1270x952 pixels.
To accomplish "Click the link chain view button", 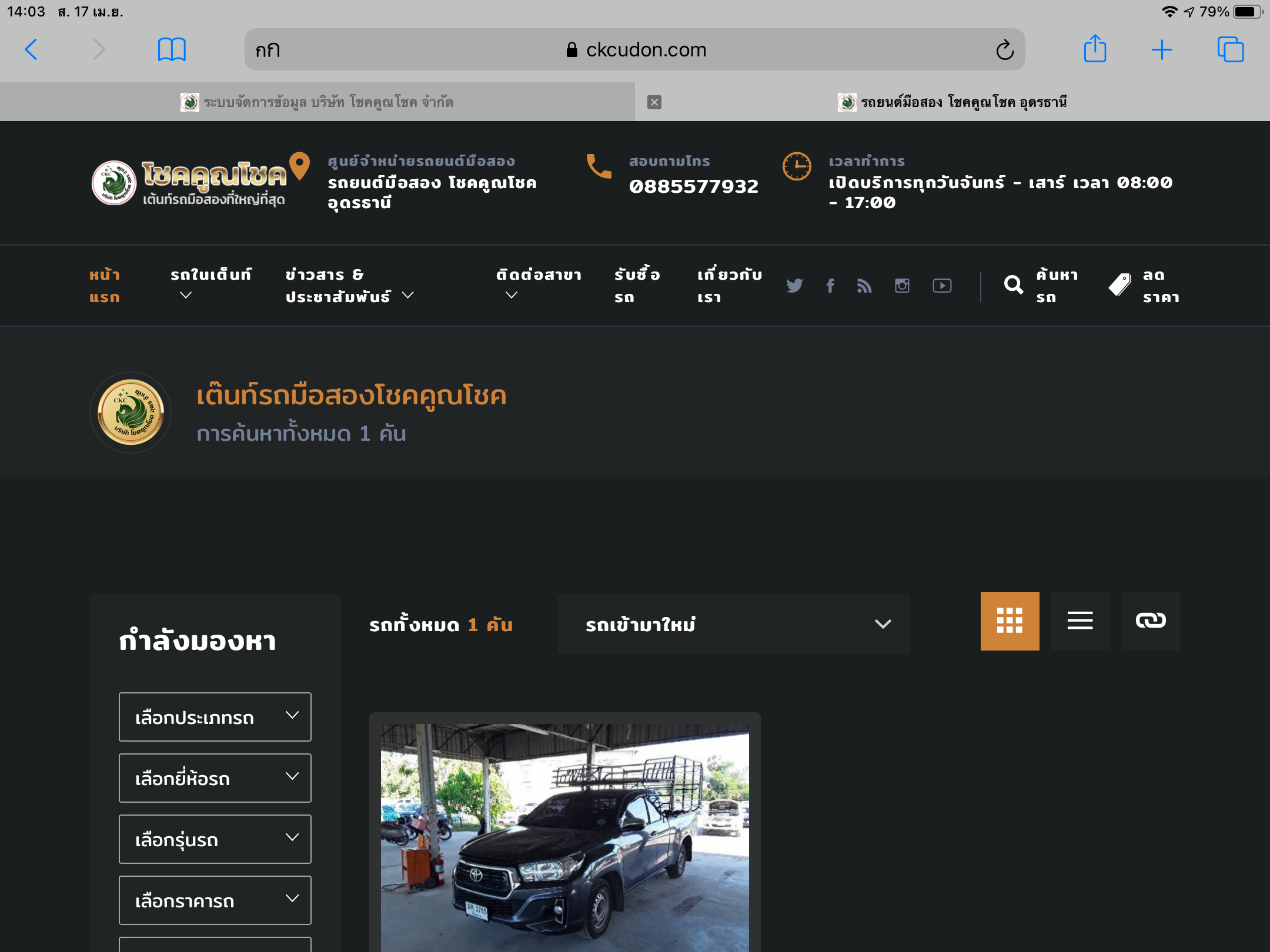I will [x=1151, y=621].
